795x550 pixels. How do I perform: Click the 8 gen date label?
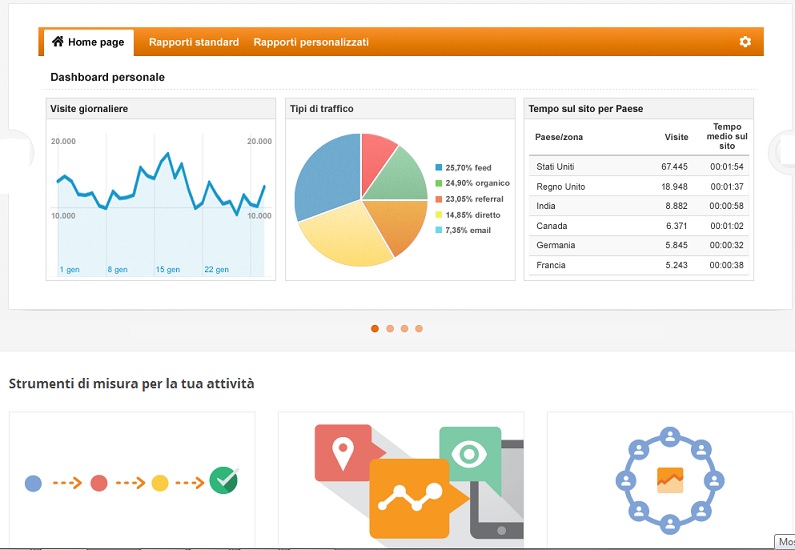117,270
